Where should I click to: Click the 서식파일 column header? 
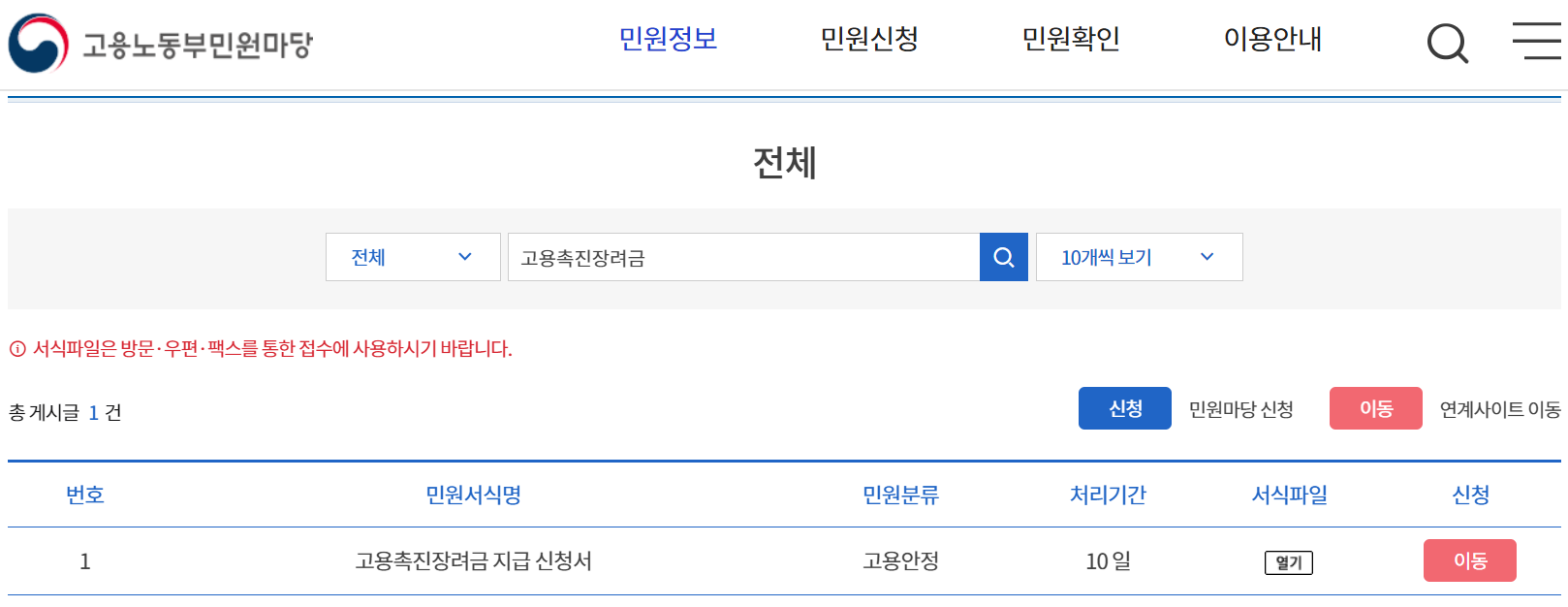click(x=1289, y=495)
